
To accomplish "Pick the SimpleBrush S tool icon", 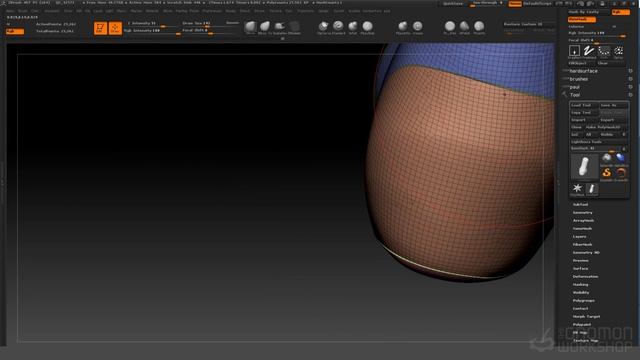I will pos(607,173).
